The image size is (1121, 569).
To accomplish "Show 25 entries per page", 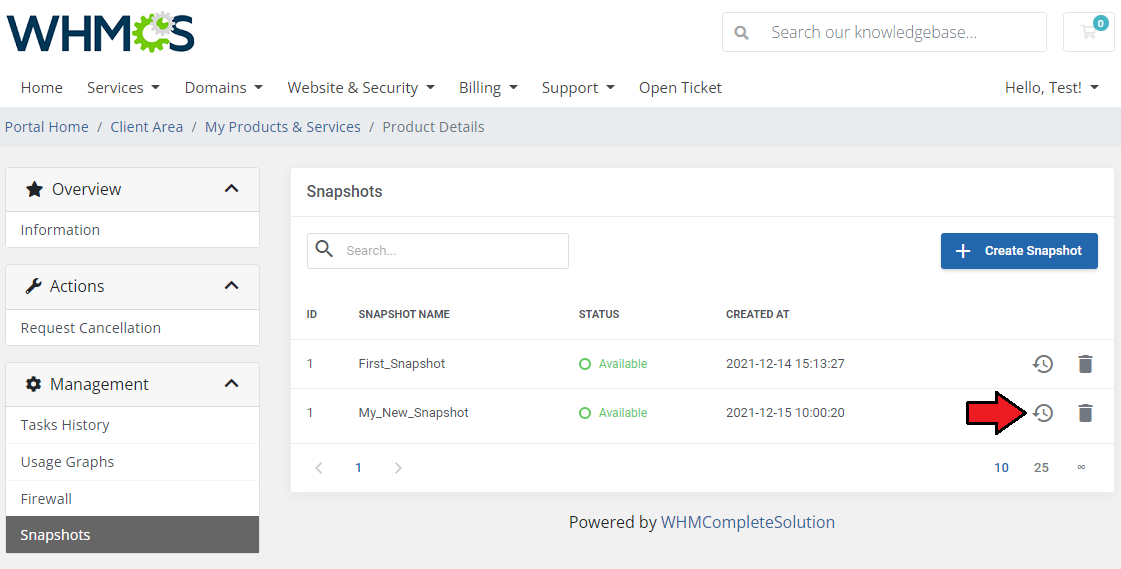I will point(1041,467).
